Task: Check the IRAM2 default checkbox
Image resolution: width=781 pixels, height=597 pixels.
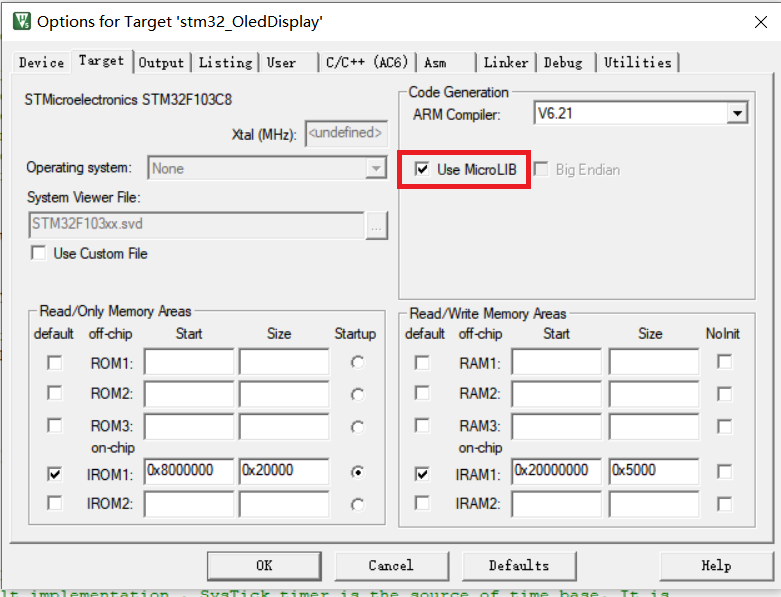Action: coord(422,503)
